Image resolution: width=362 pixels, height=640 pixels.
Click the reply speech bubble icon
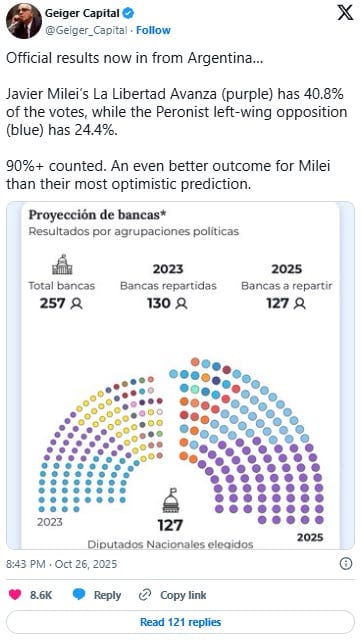(x=78, y=595)
